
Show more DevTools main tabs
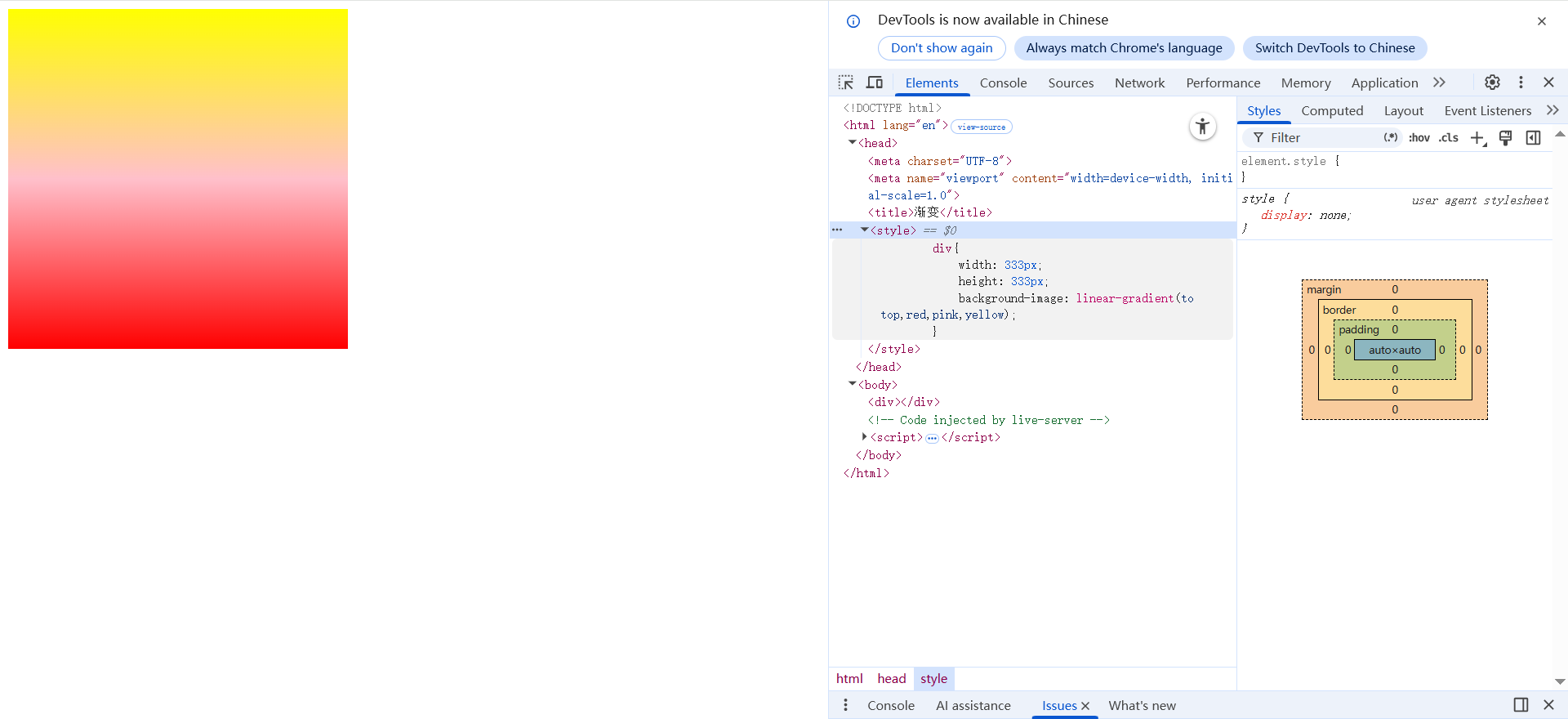pos(1439,83)
